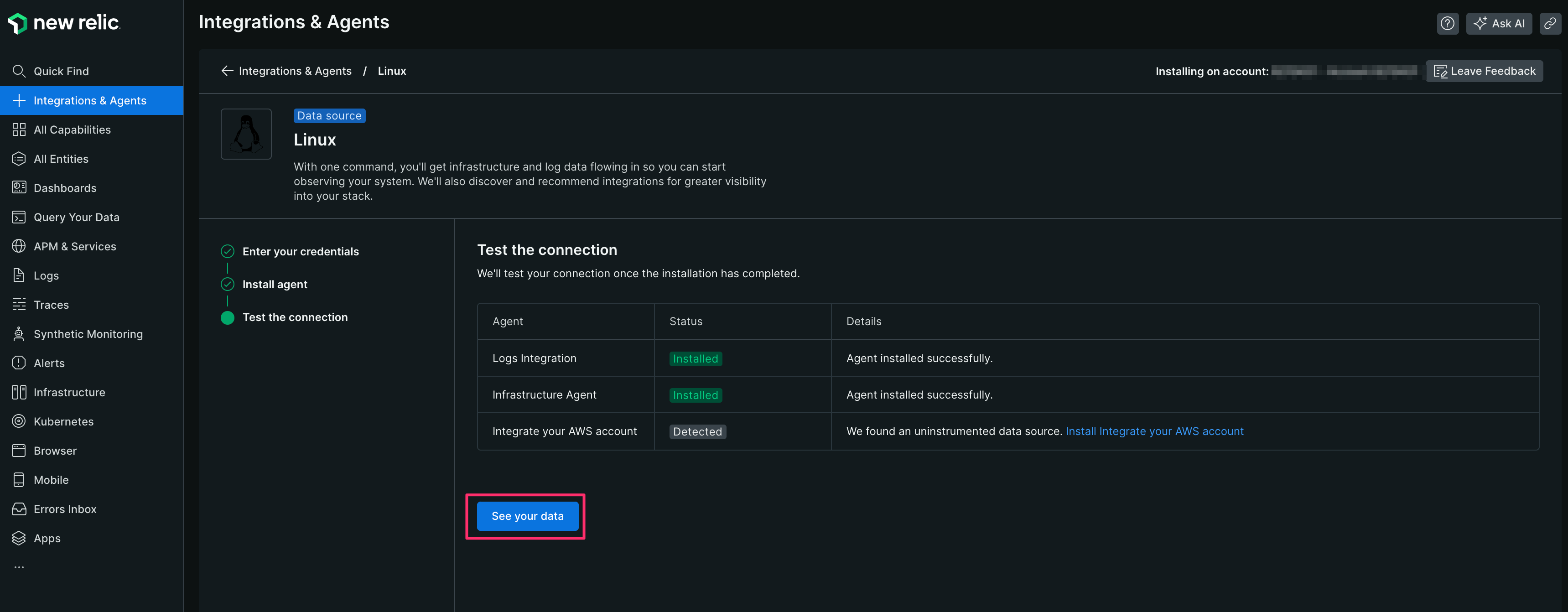Click the See your data button
1568x612 pixels.
click(526, 516)
